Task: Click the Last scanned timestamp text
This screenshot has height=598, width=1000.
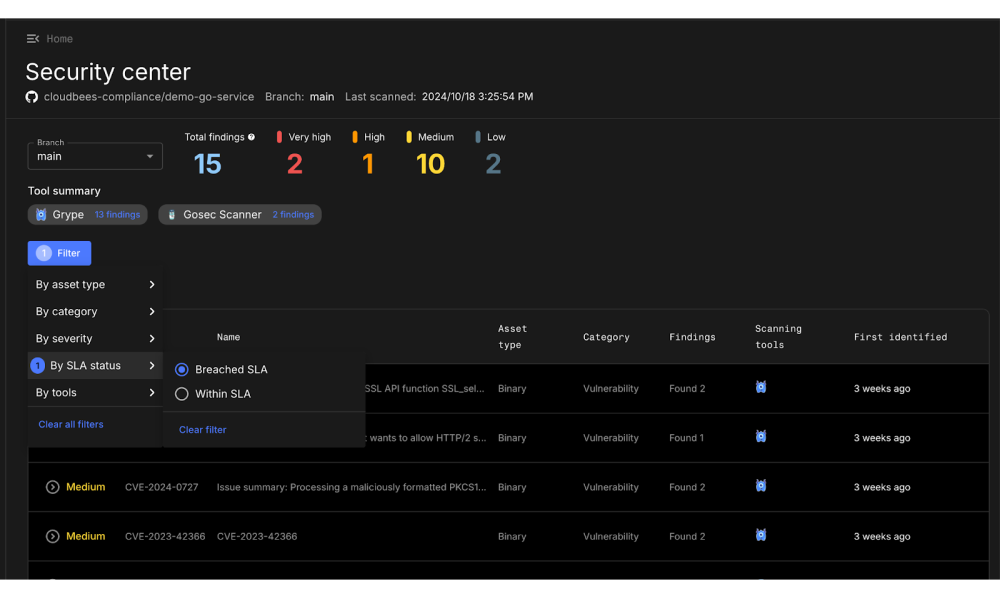Action: point(477,97)
